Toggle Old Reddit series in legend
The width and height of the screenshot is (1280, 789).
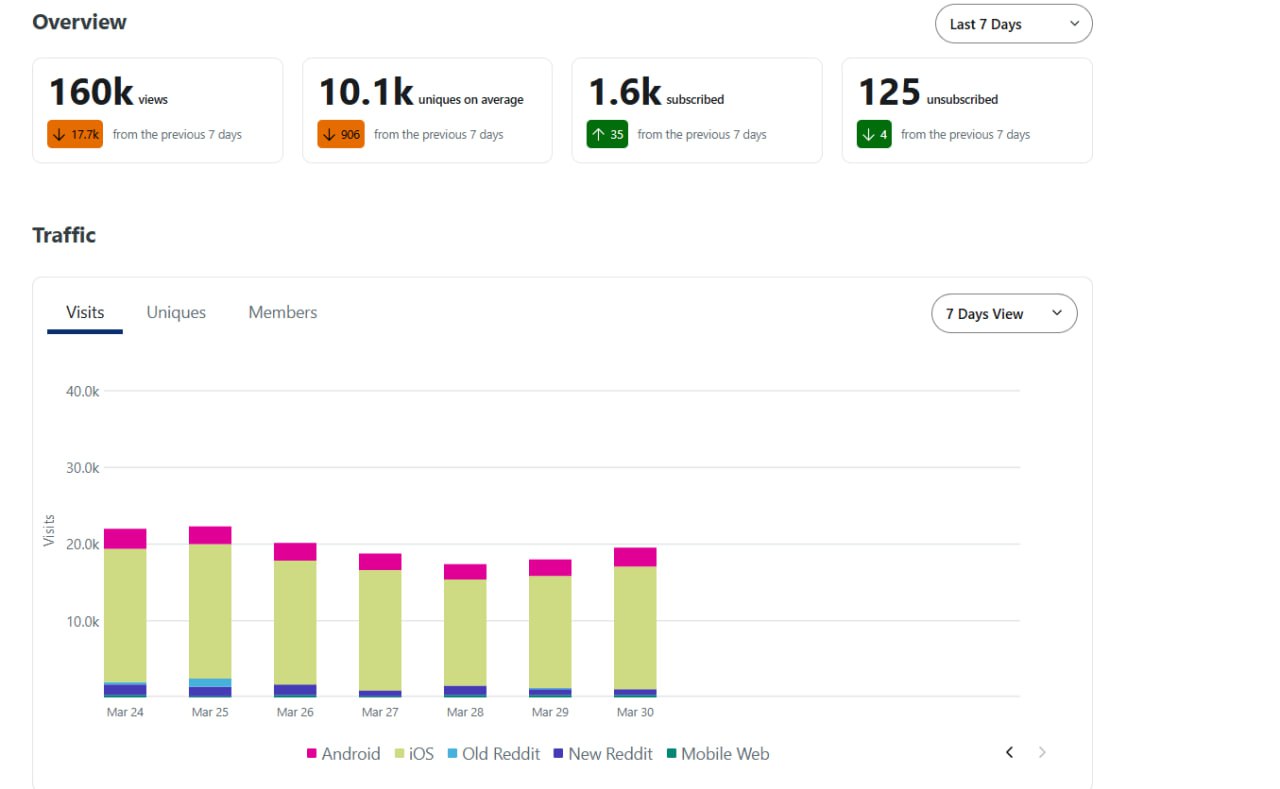[x=493, y=754]
